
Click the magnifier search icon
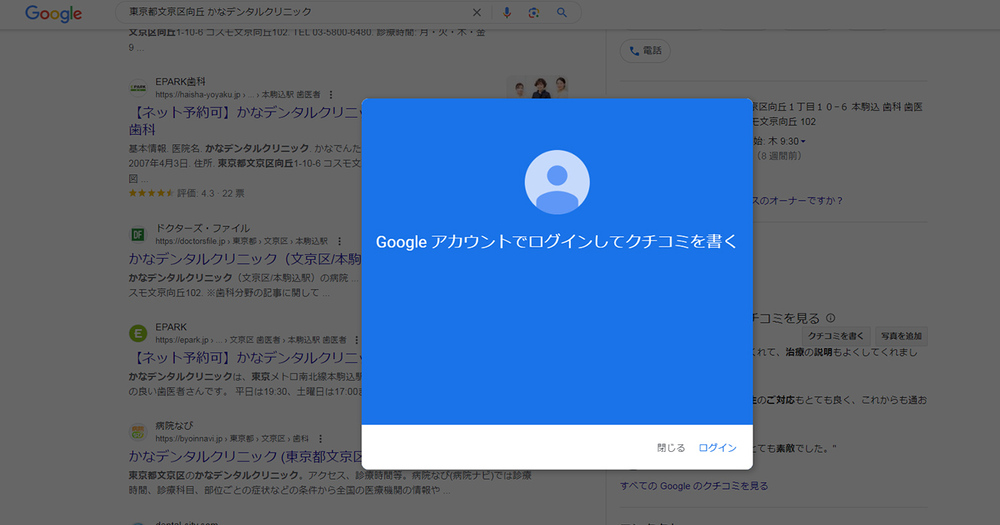(562, 13)
